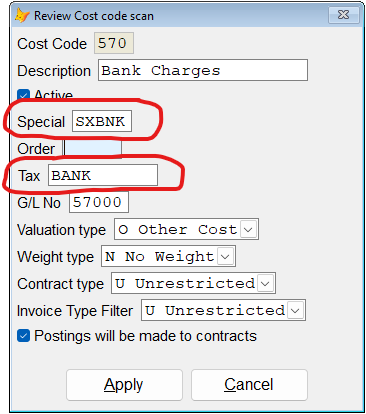Click the Cost Code label text
The image size is (366, 414).
[x=52, y=44]
